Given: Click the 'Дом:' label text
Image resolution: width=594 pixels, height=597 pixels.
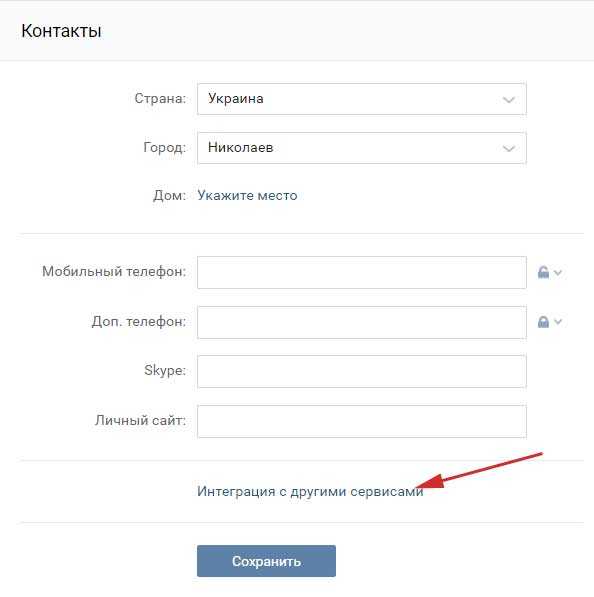Looking at the screenshot, I should pos(169,195).
